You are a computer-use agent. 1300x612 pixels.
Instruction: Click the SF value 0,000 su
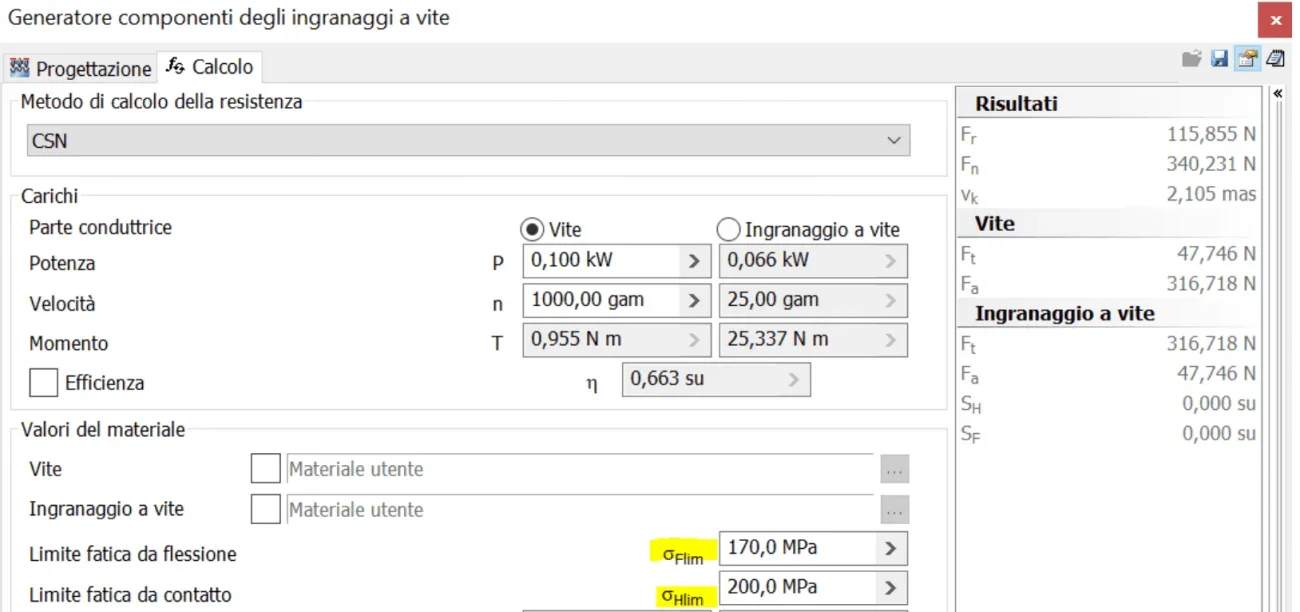[1219, 434]
